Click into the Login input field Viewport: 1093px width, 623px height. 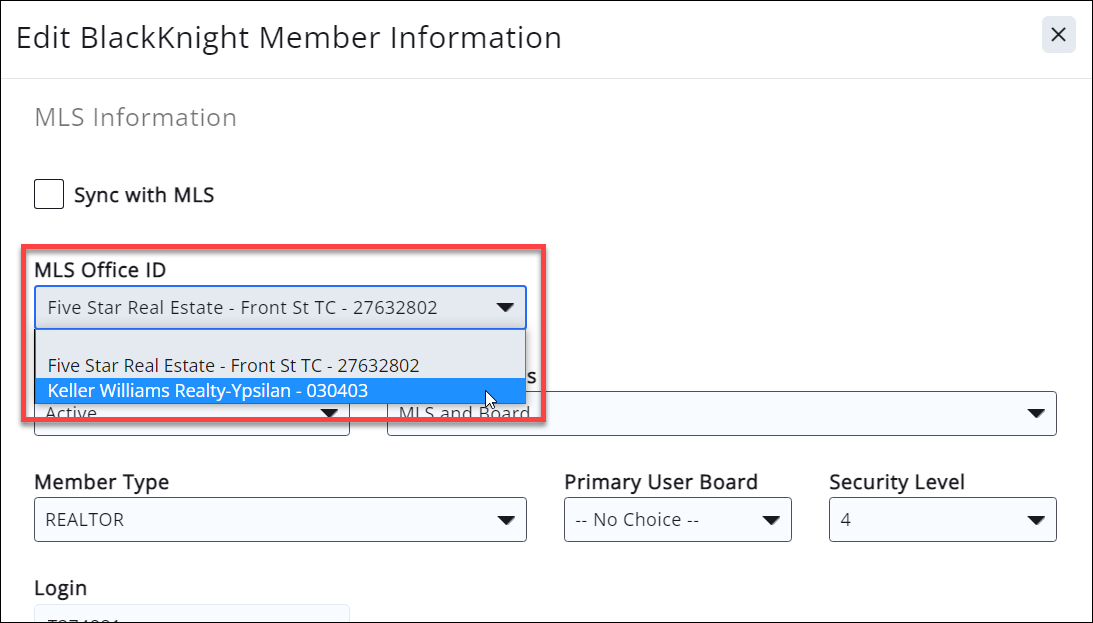[x=192, y=614]
